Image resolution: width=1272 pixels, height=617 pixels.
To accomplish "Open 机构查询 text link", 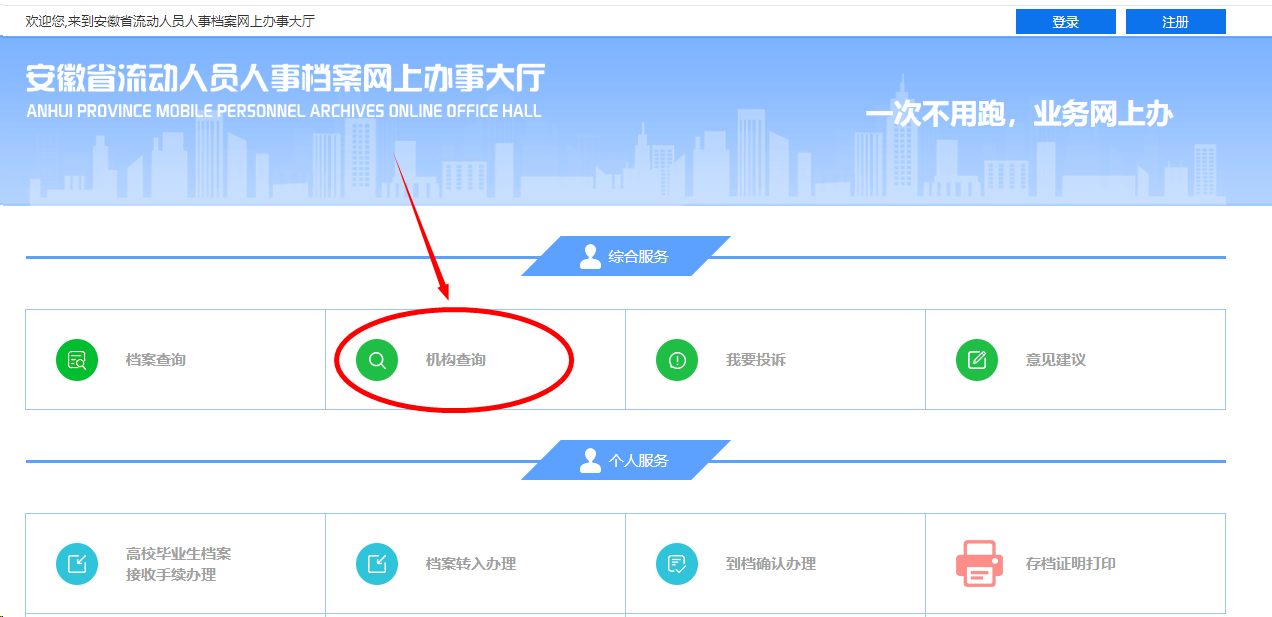I will 456,360.
